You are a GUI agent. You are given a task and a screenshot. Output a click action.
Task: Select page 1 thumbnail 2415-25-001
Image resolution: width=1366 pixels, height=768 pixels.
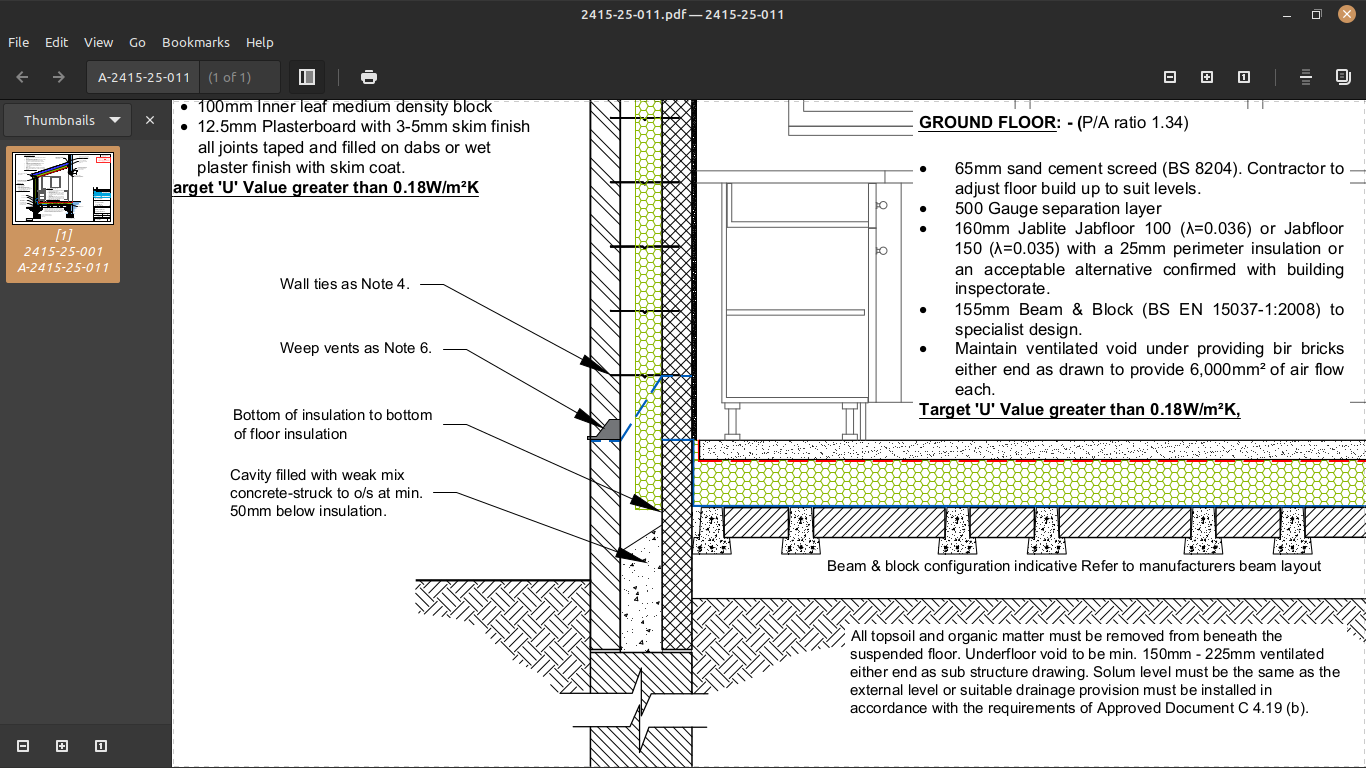click(63, 214)
